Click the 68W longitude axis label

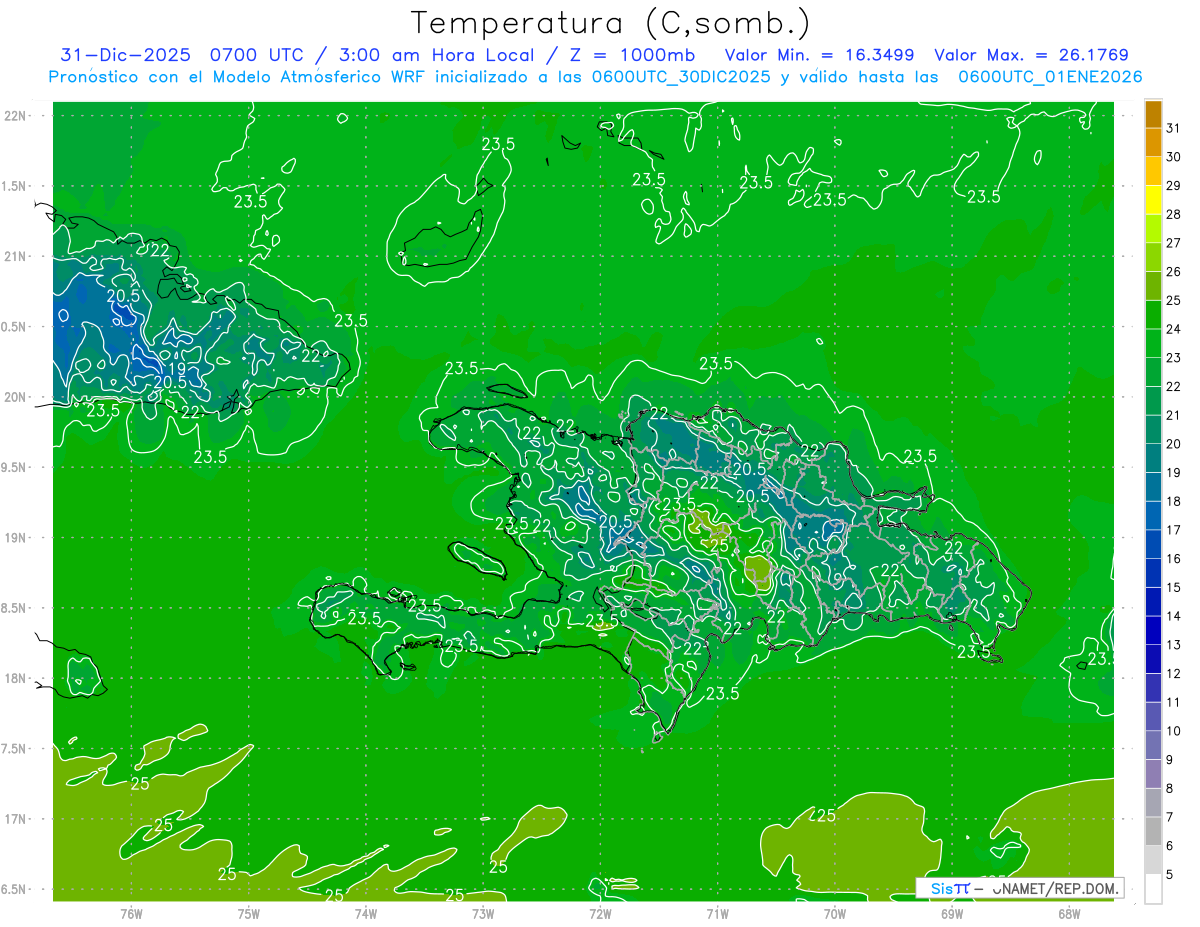(x=1069, y=913)
